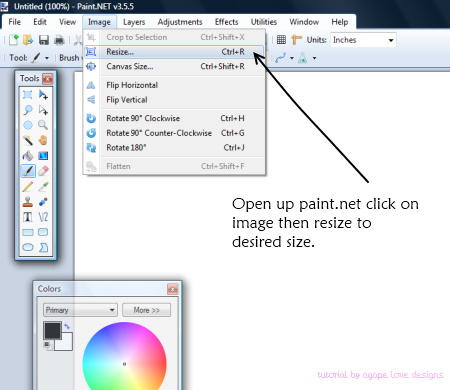Choose Flip Horizontal menu entry

coord(174,85)
